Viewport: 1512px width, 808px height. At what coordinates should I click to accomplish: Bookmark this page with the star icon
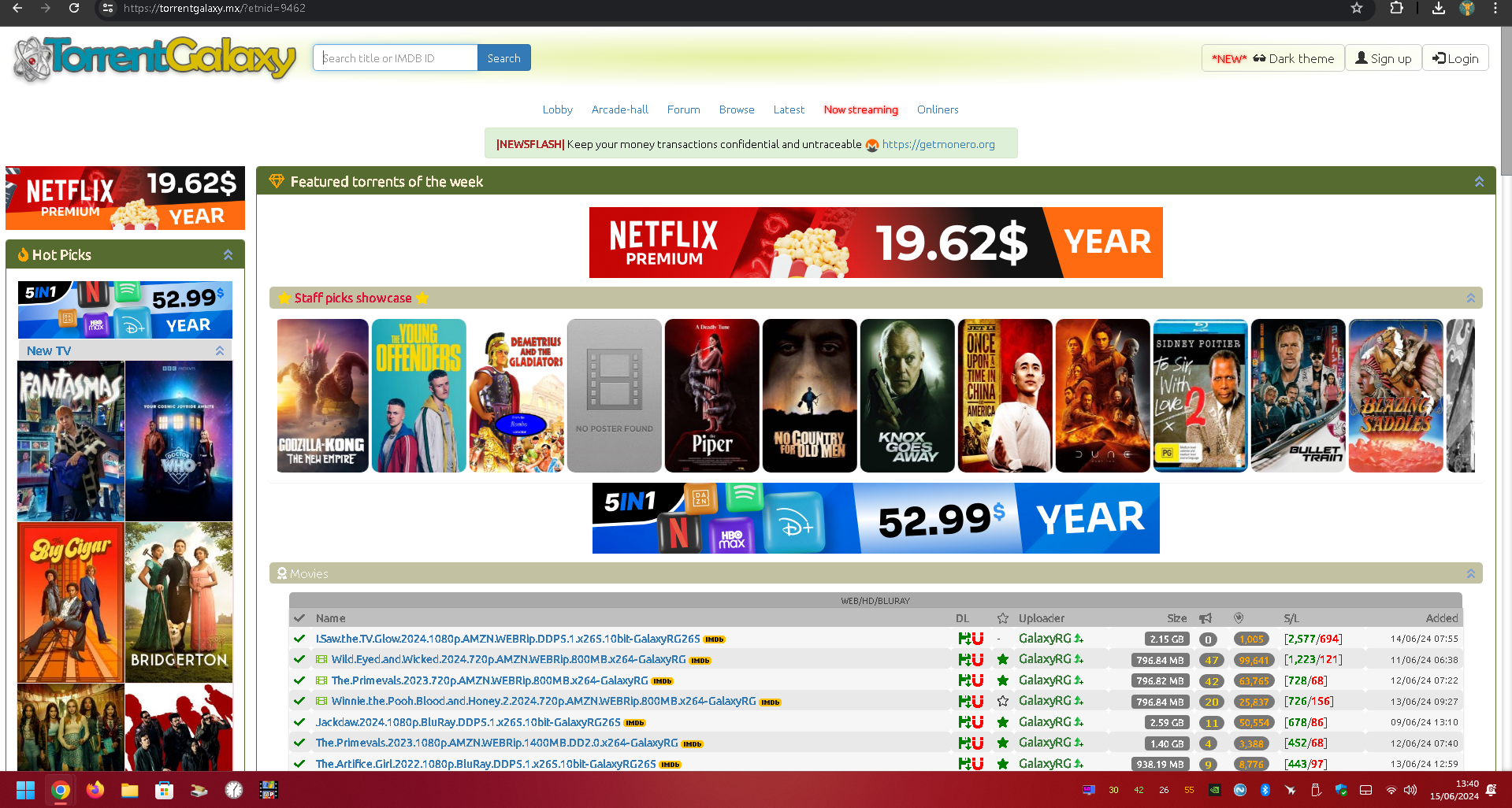pos(1356,9)
